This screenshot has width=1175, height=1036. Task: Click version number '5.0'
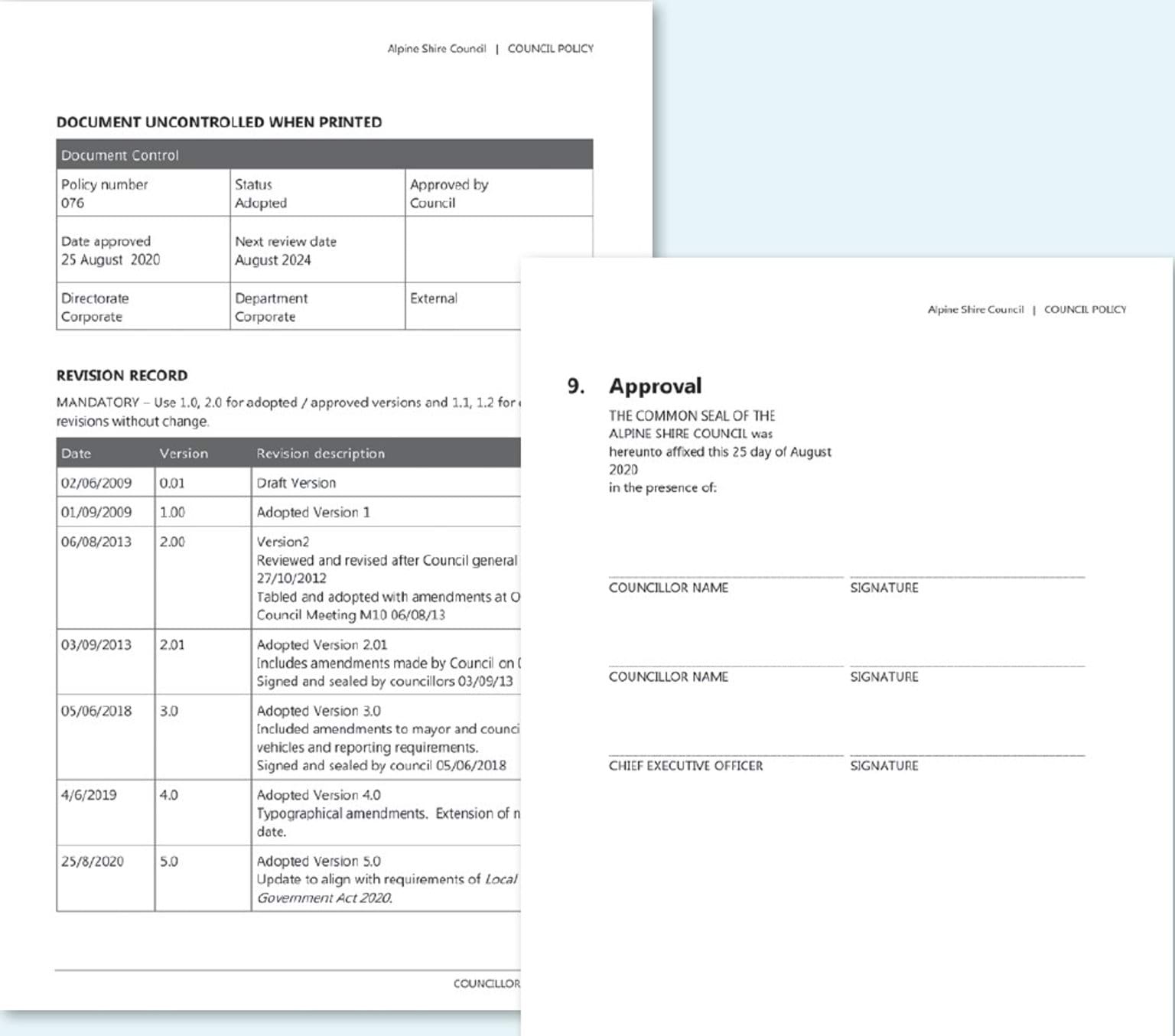click(169, 862)
